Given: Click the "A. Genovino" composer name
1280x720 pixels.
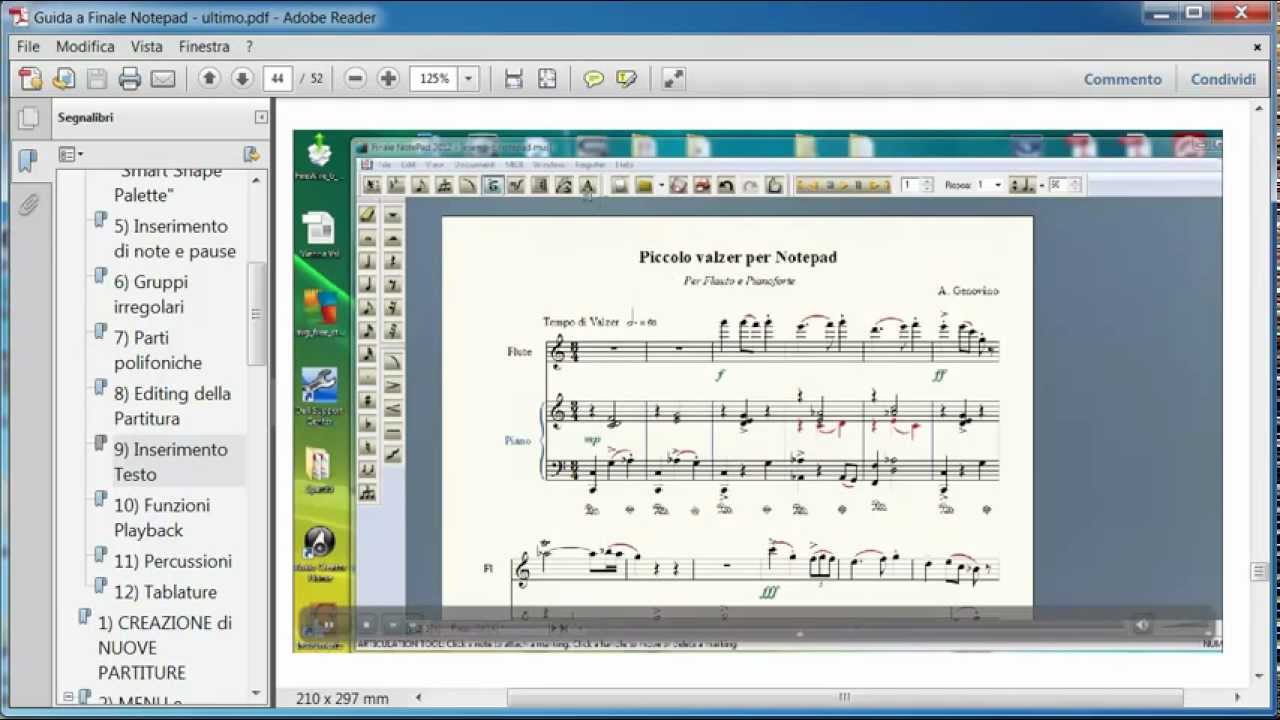Looking at the screenshot, I should (x=968, y=291).
